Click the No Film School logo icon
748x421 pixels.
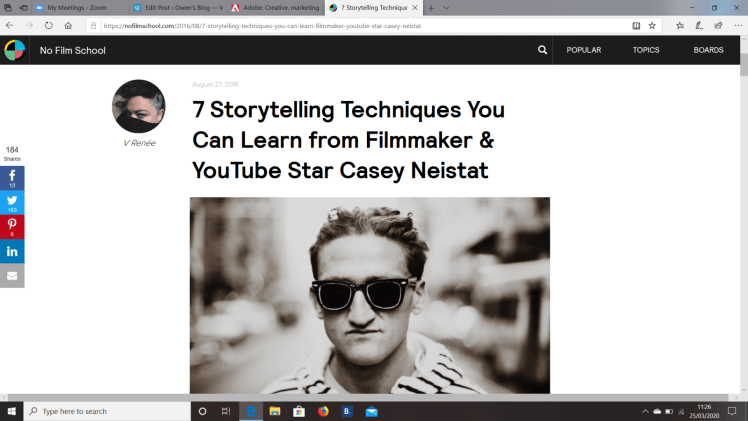click(x=15, y=50)
